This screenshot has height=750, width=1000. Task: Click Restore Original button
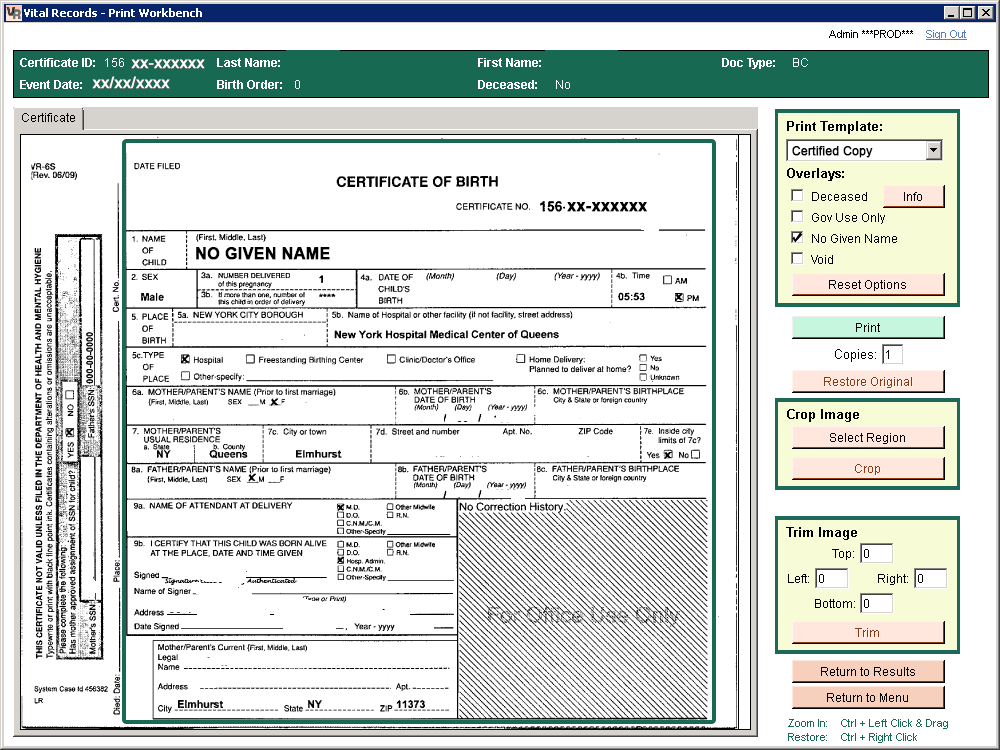tap(867, 381)
